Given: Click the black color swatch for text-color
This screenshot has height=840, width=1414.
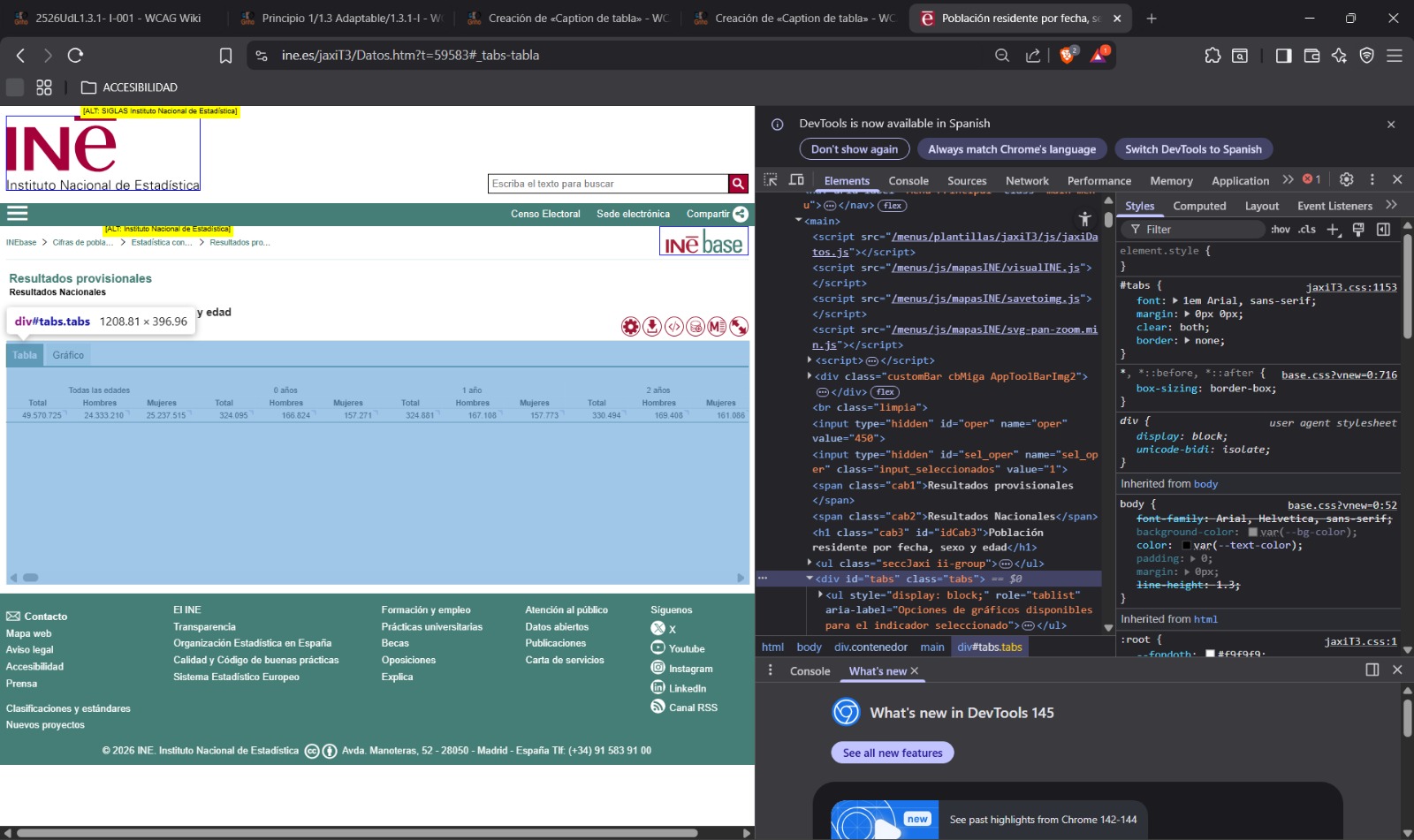Looking at the screenshot, I should click(1186, 546).
